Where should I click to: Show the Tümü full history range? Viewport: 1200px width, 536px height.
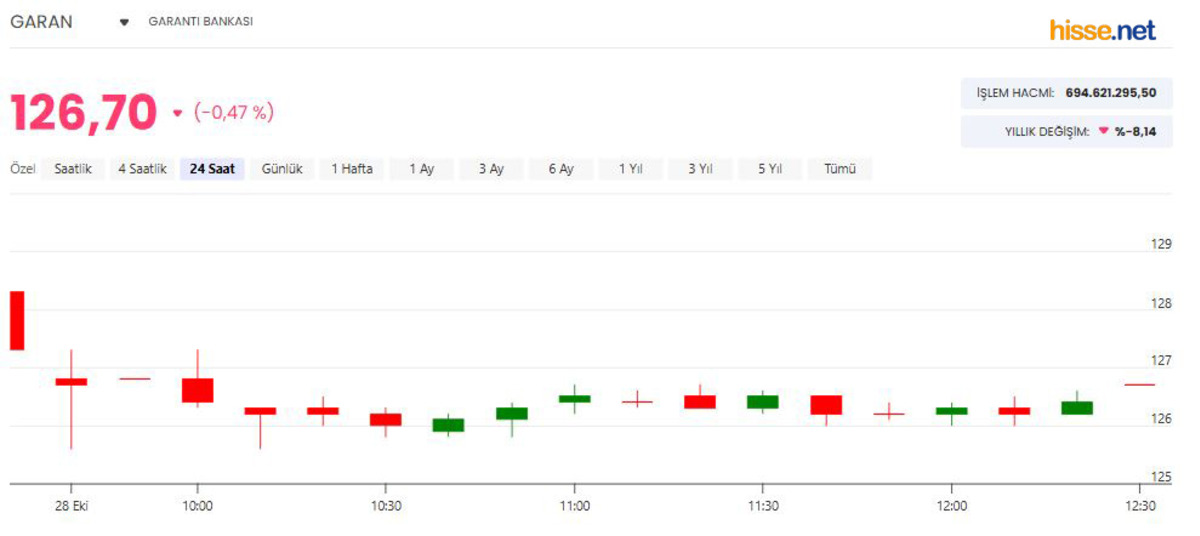point(840,169)
